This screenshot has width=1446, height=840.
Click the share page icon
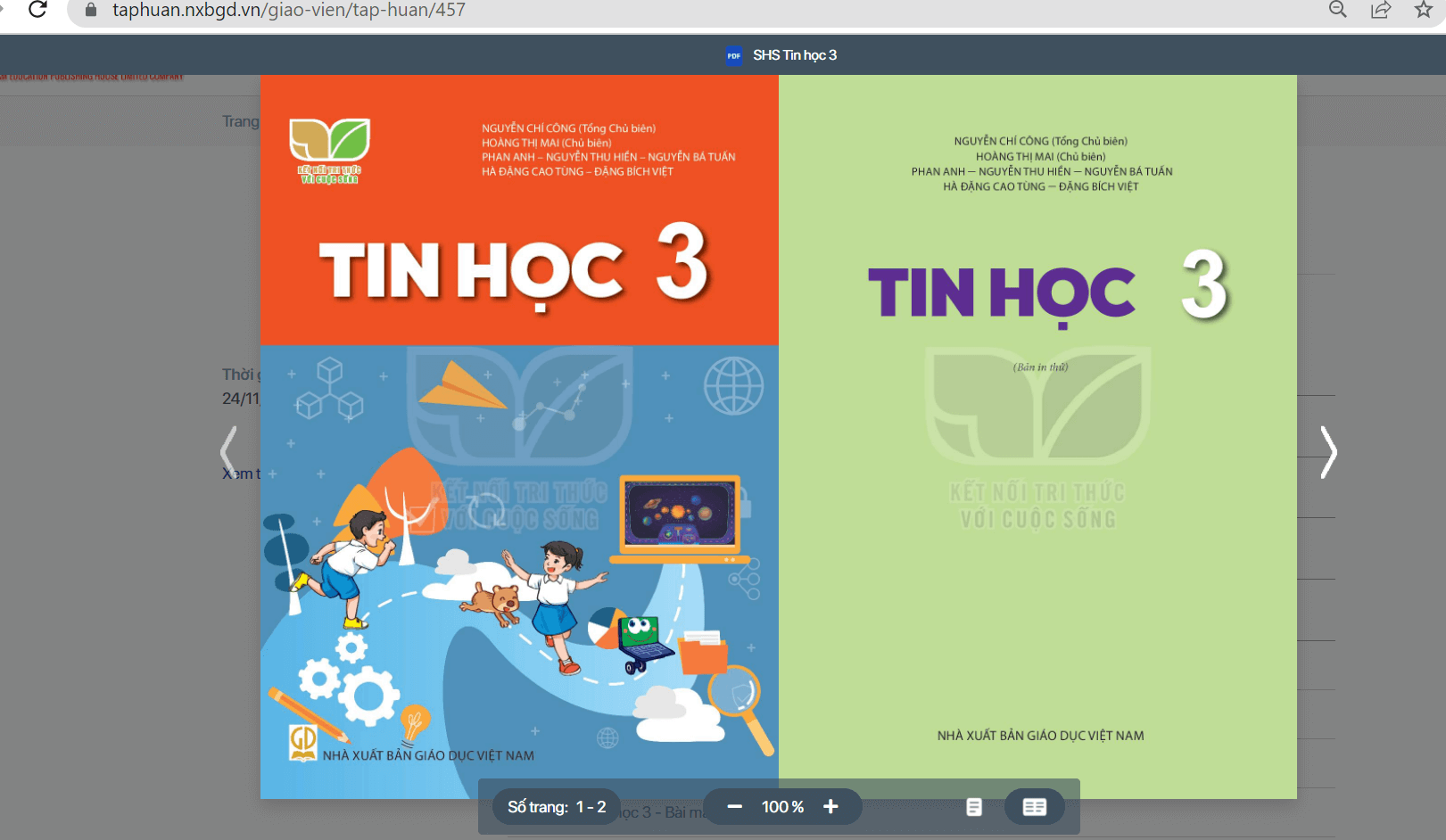1381,10
